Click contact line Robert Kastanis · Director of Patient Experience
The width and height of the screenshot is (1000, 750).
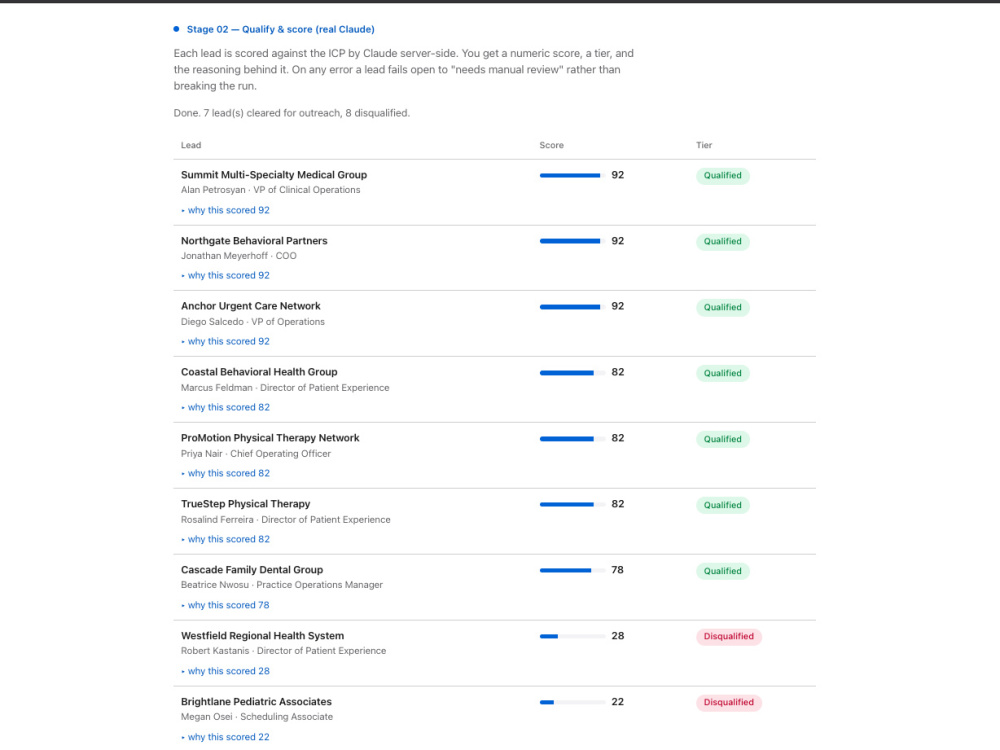click(283, 651)
